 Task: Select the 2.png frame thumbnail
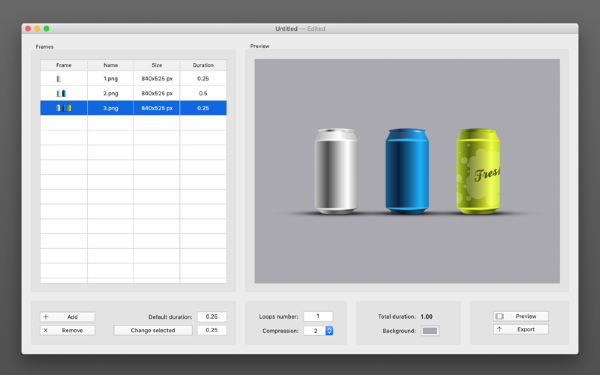coord(61,93)
